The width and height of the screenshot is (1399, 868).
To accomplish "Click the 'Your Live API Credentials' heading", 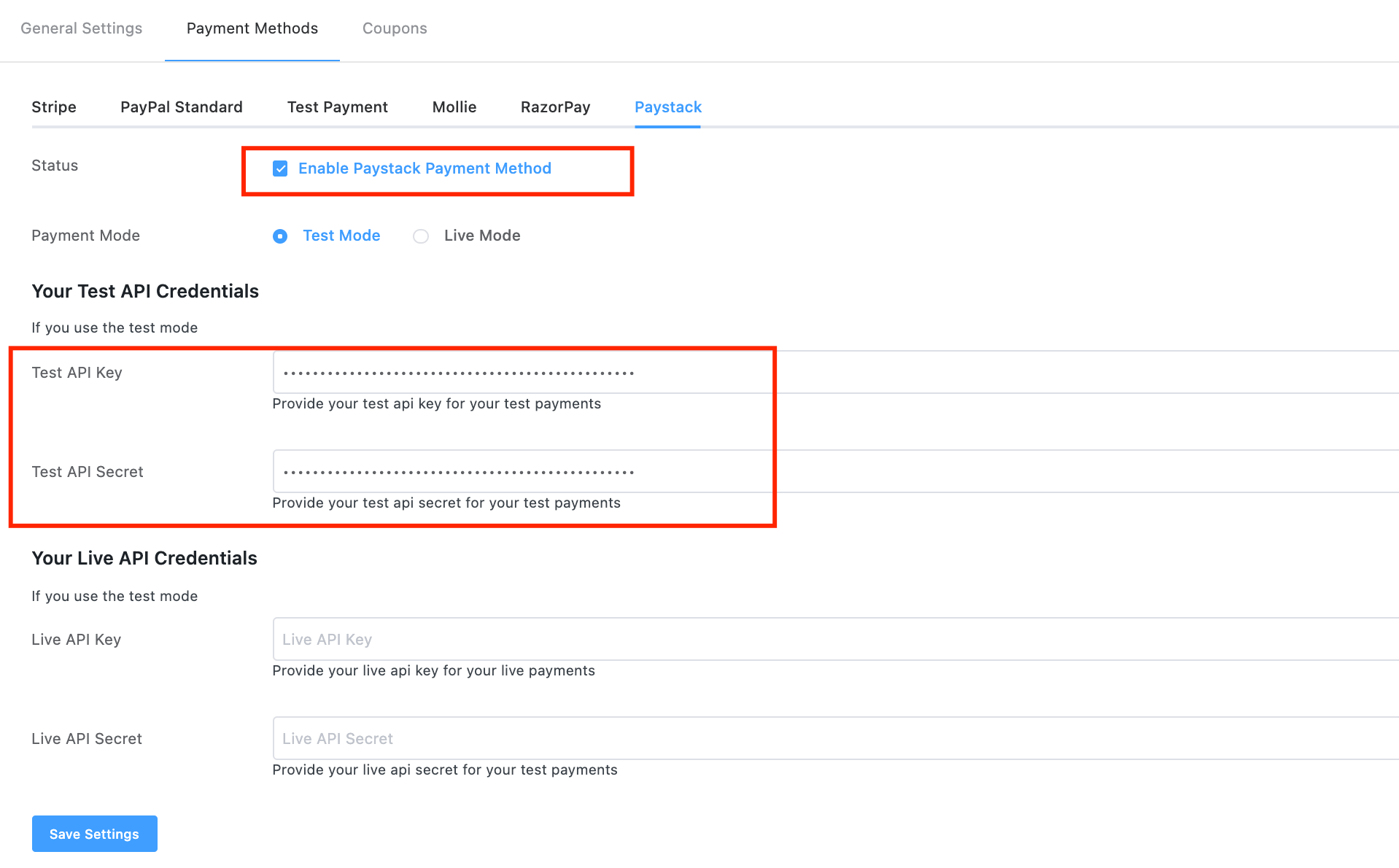I will point(144,558).
